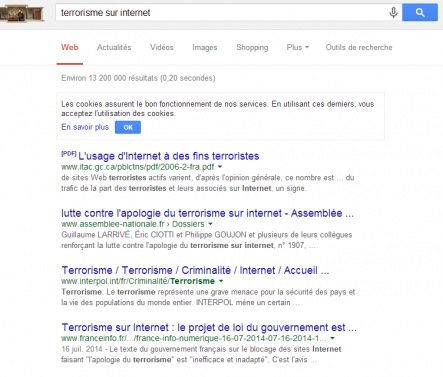Select the Web tab

[x=70, y=47]
